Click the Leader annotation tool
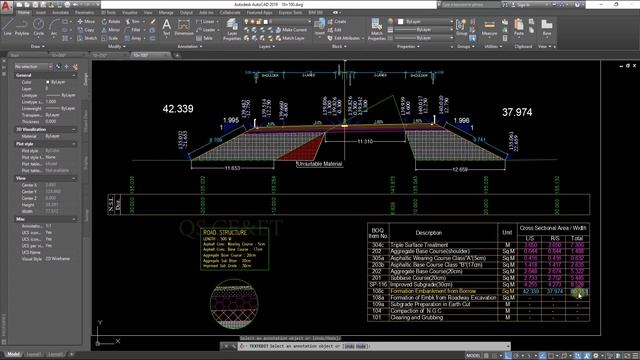The width and height of the screenshot is (640, 360). [206, 30]
